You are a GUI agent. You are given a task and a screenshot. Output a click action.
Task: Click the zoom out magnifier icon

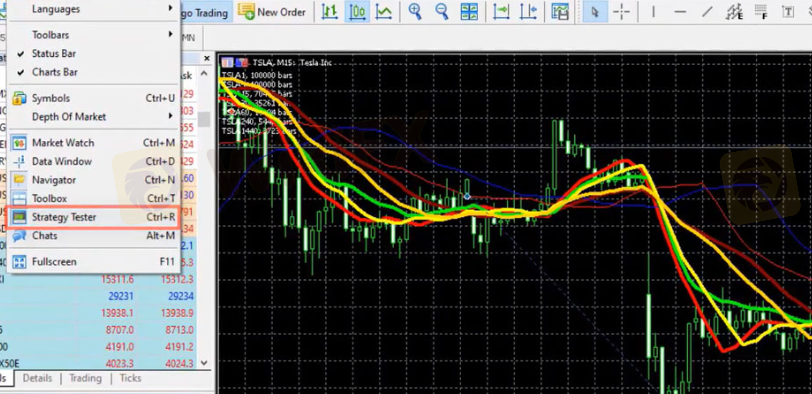pyautogui.click(x=442, y=11)
